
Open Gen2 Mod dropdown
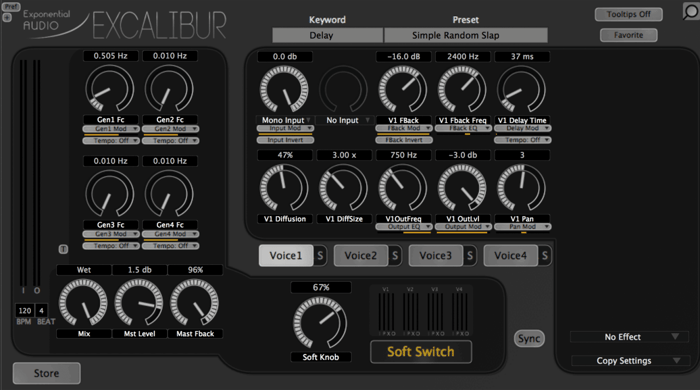tap(170, 129)
